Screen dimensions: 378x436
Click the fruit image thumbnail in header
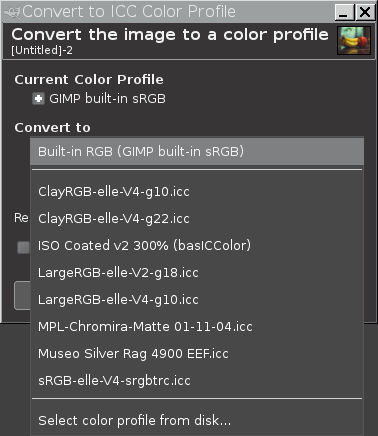tap(354, 40)
